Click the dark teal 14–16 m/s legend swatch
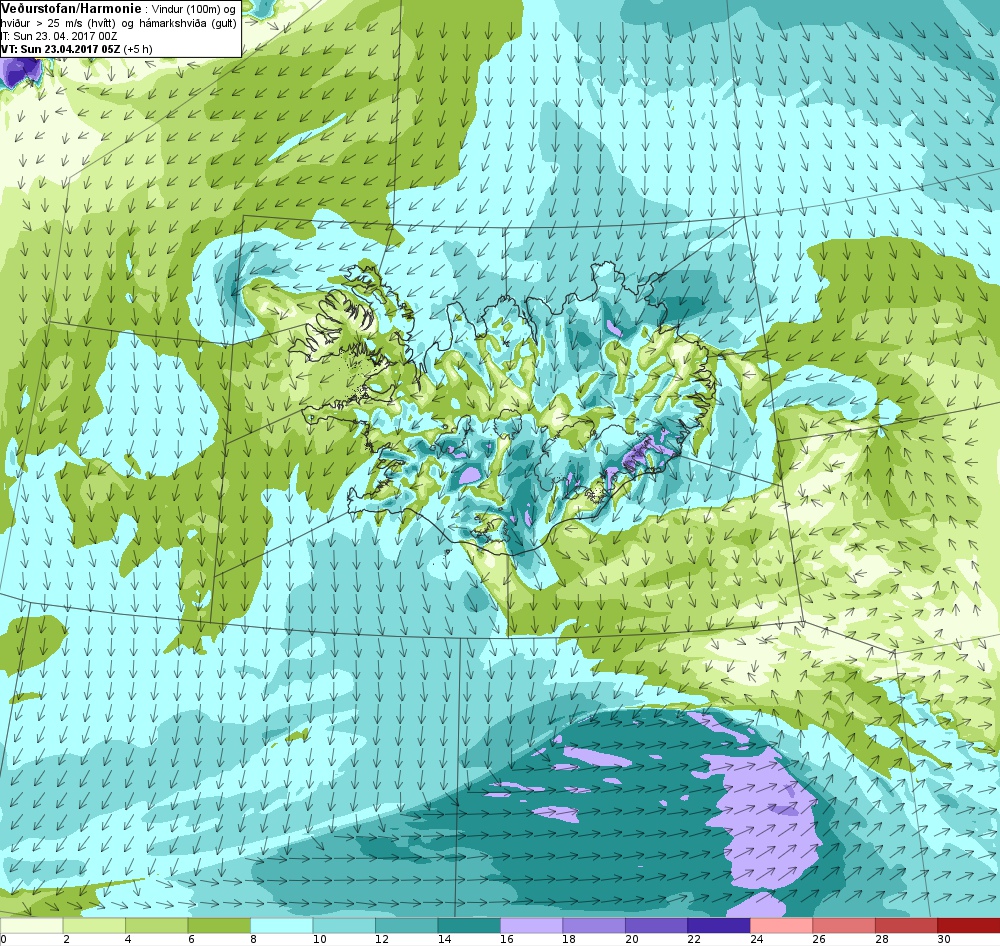The height and width of the screenshot is (946, 1000). pyautogui.click(x=469, y=925)
